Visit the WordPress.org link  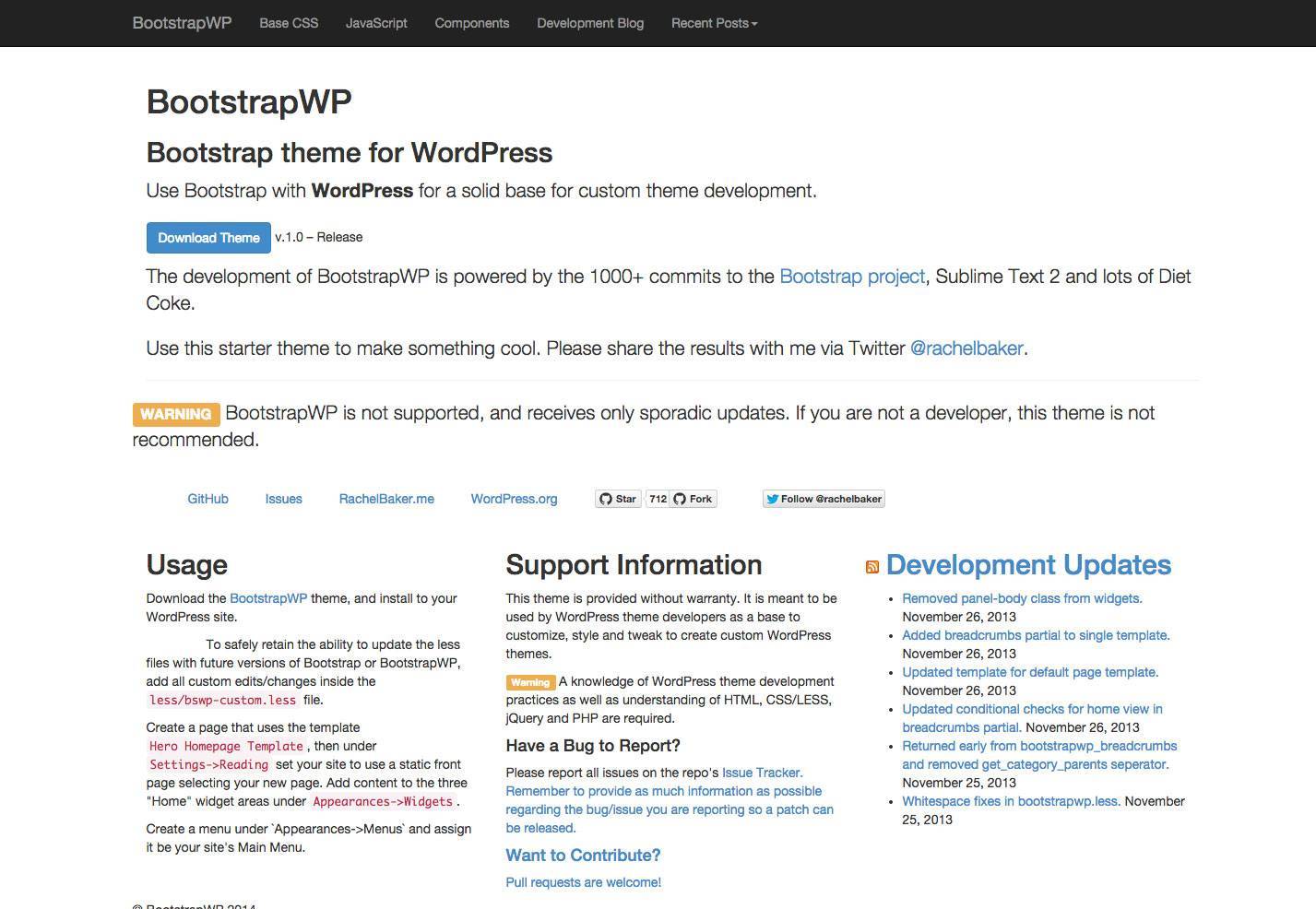pyautogui.click(x=514, y=499)
